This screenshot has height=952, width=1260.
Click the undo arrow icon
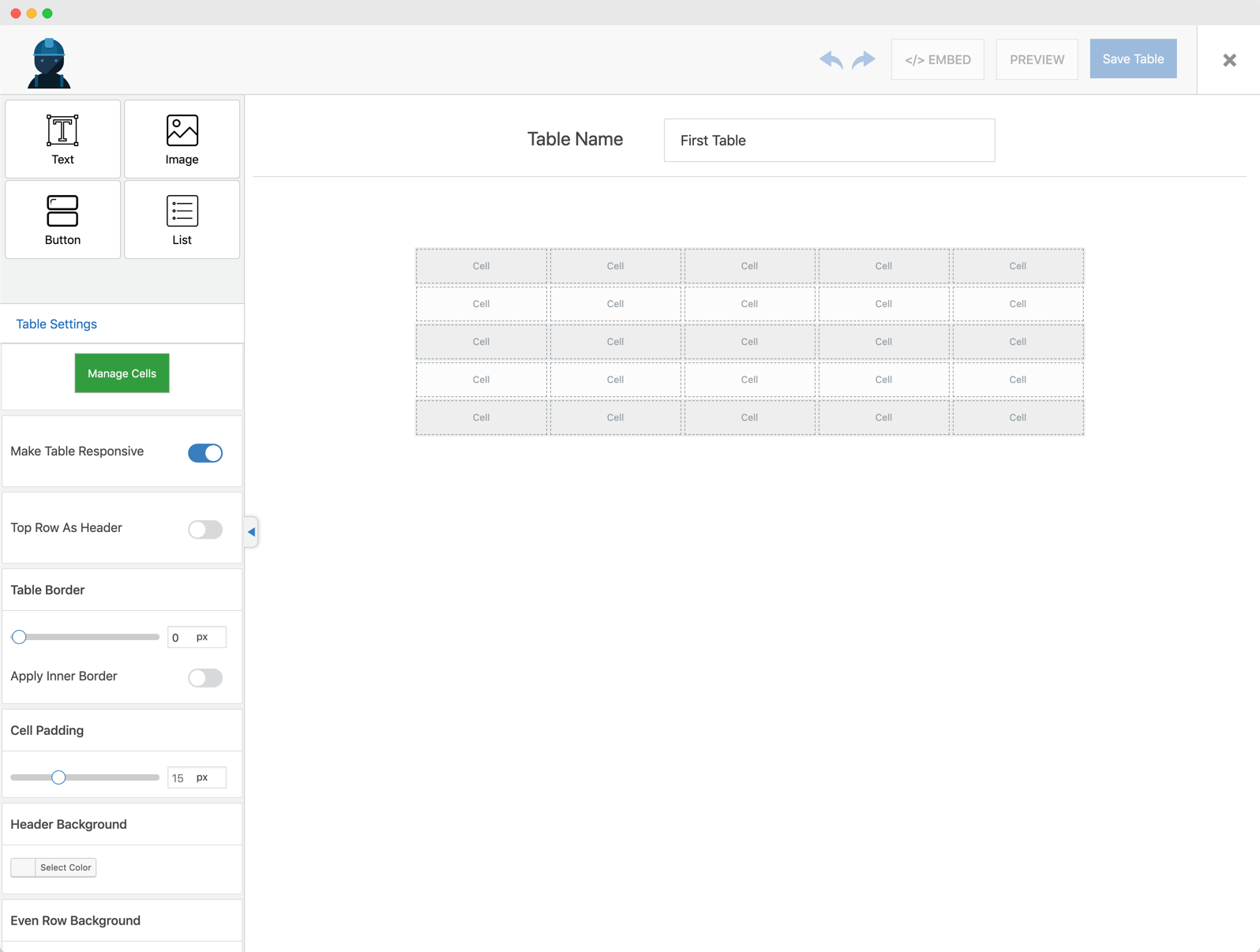[x=831, y=60]
